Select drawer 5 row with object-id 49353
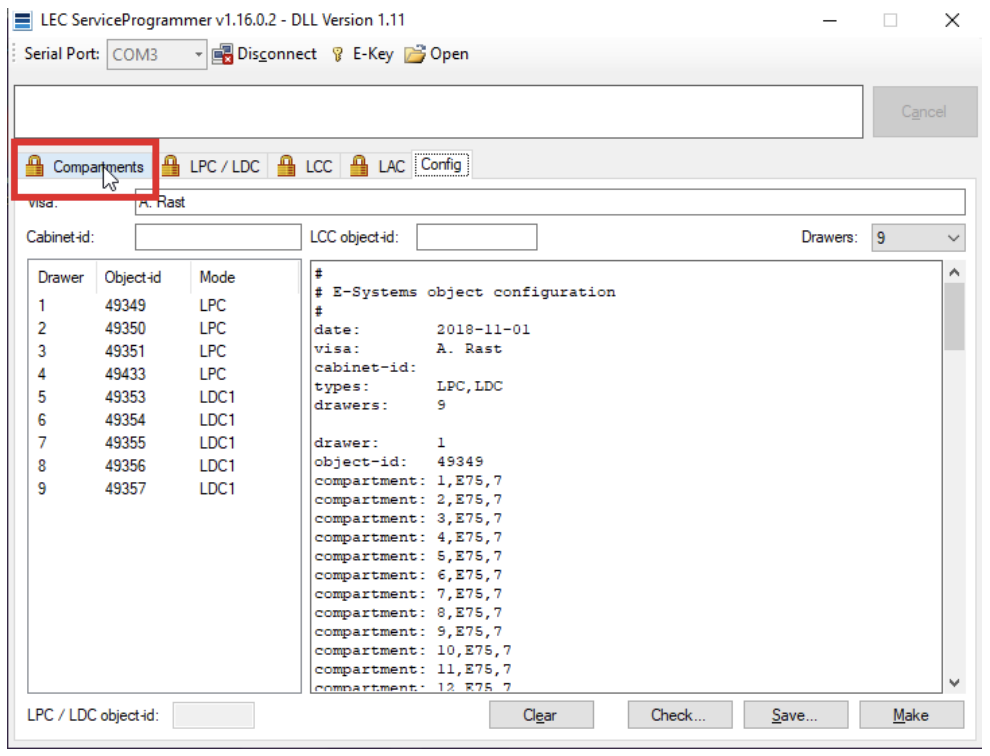The width and height of the screenshot is (990, 756). pyautogui.click(x=125, y=397)
